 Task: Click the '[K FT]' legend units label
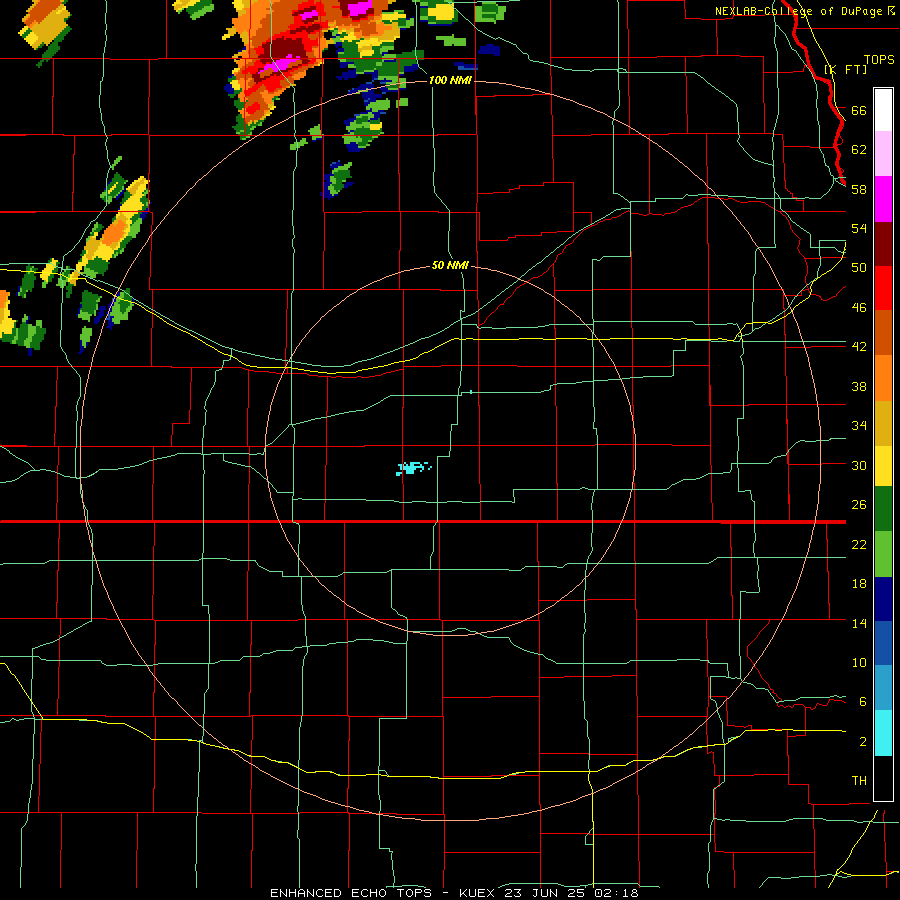(845, 69)
